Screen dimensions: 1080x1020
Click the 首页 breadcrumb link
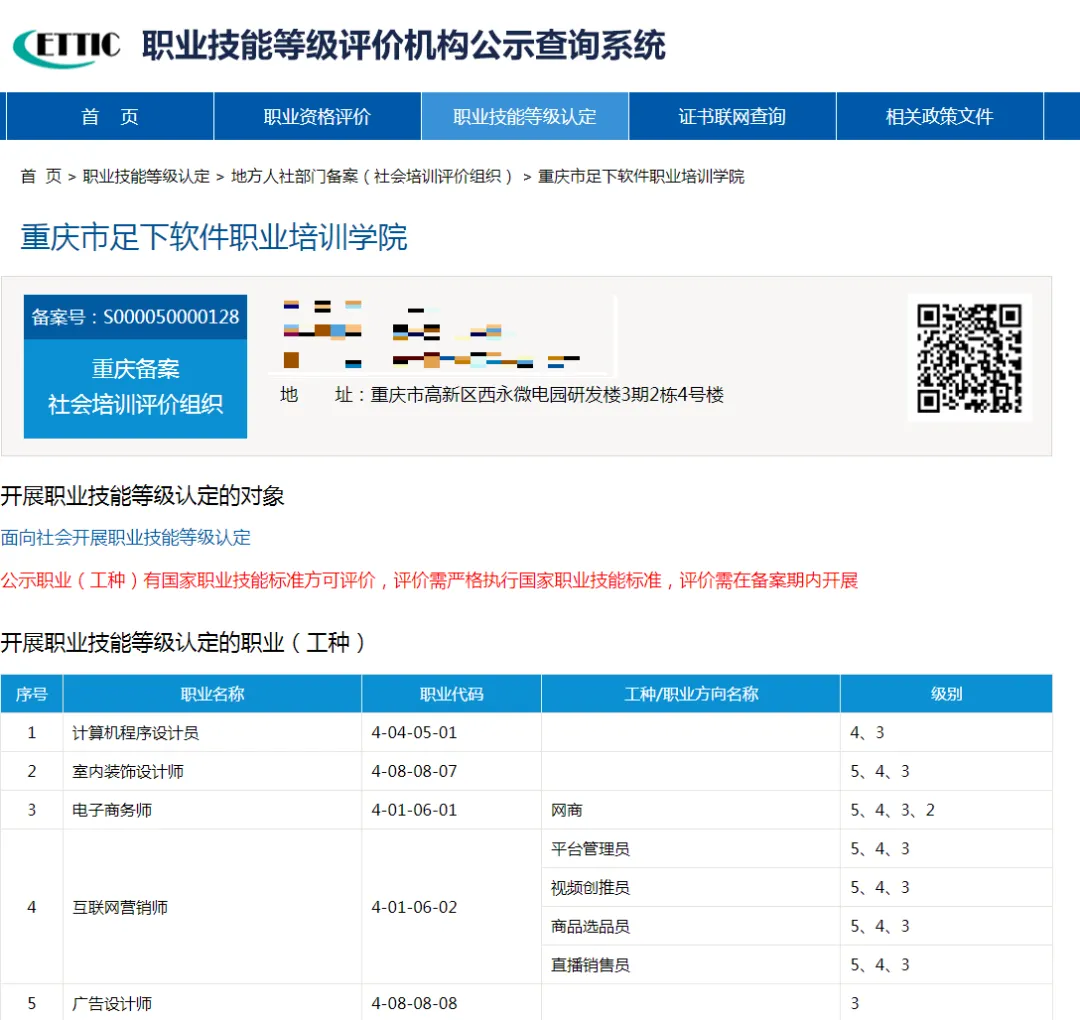[x=41, y=177]
